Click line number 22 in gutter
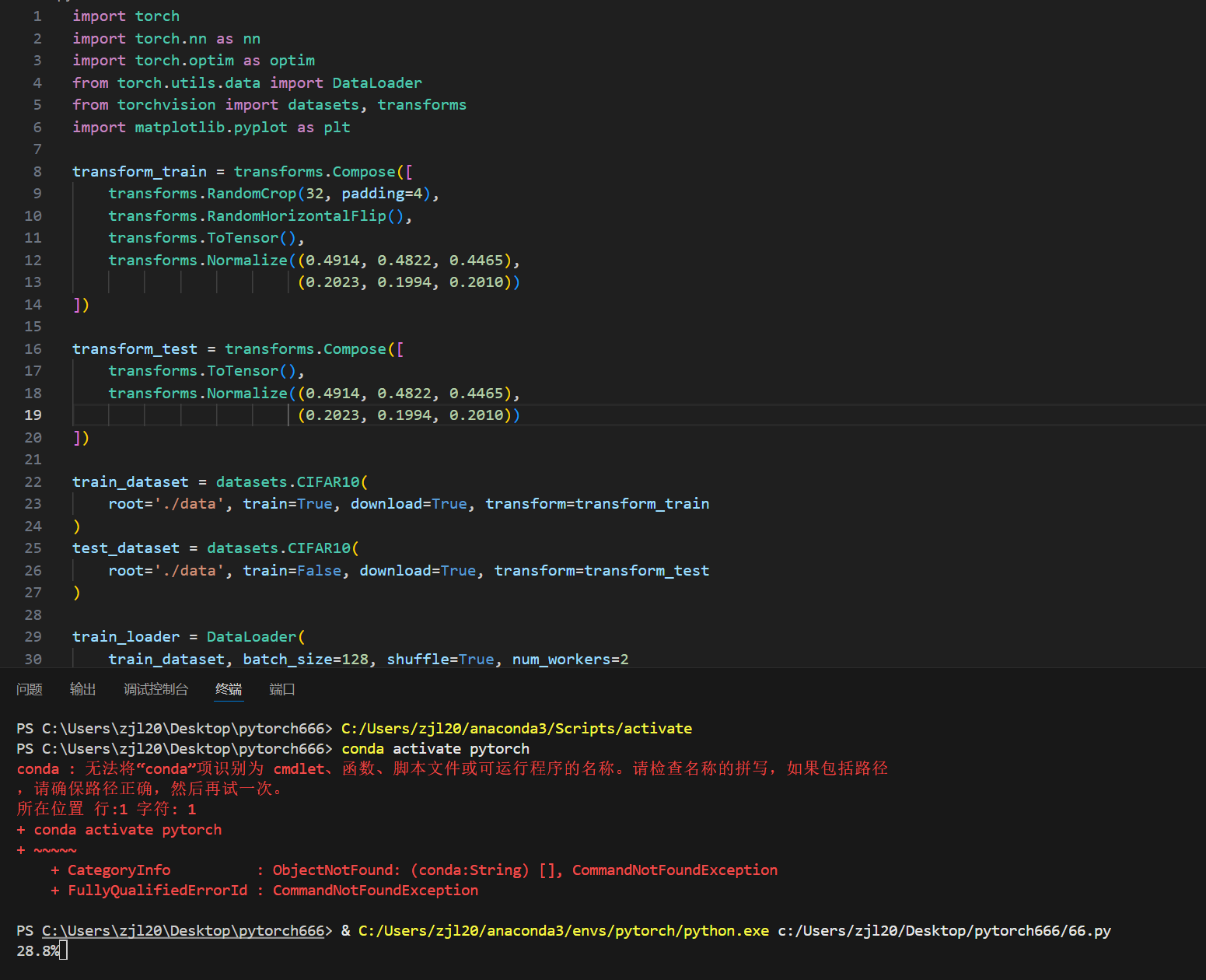The width and height of the screenshot is (1206, 980). pos(33,482)
